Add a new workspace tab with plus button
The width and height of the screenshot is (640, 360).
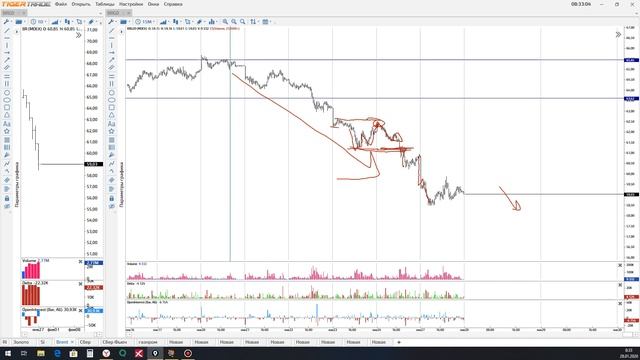(x=399, y=342)
